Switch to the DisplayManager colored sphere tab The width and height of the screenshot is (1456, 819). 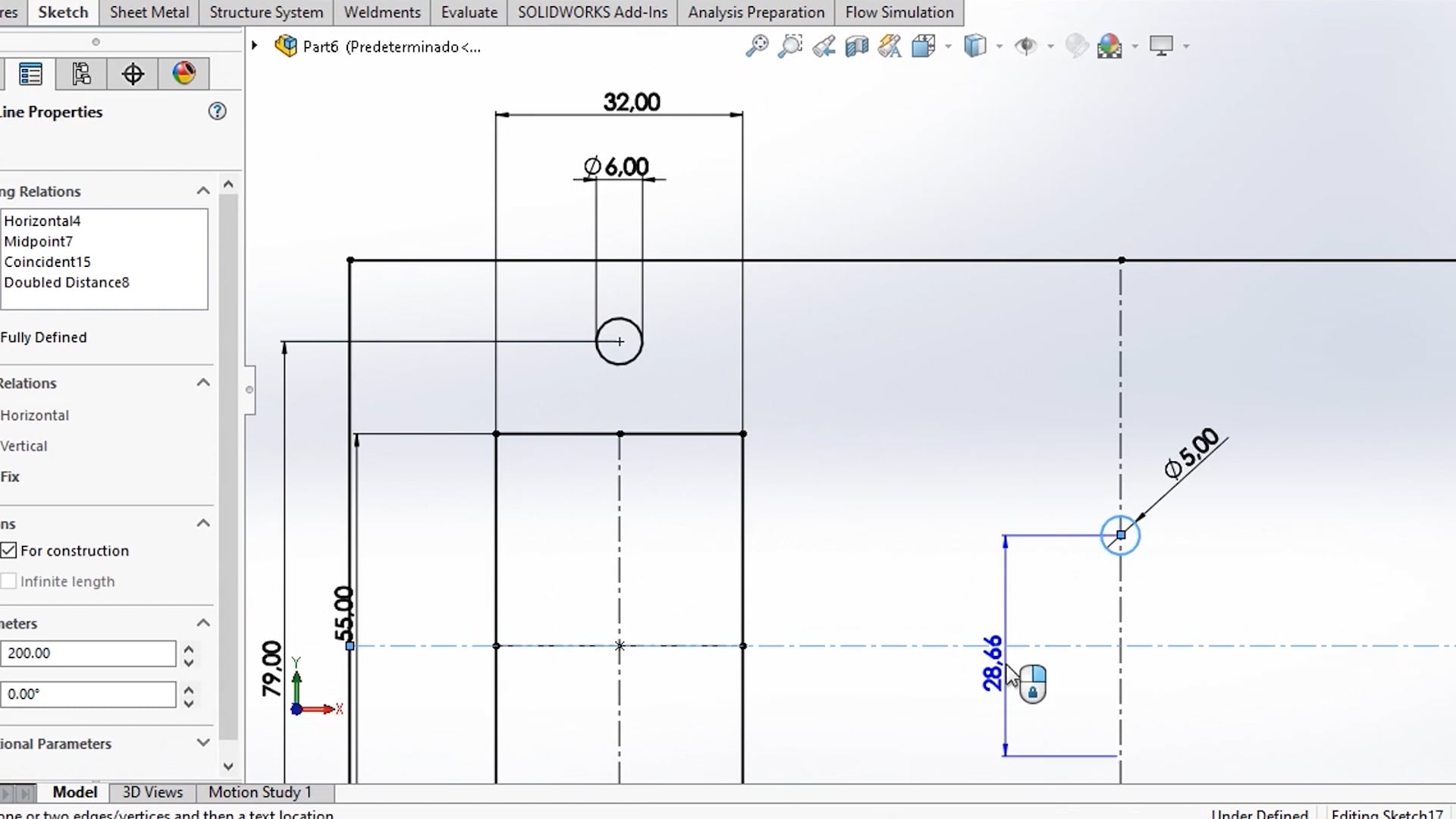click(184, 74)
